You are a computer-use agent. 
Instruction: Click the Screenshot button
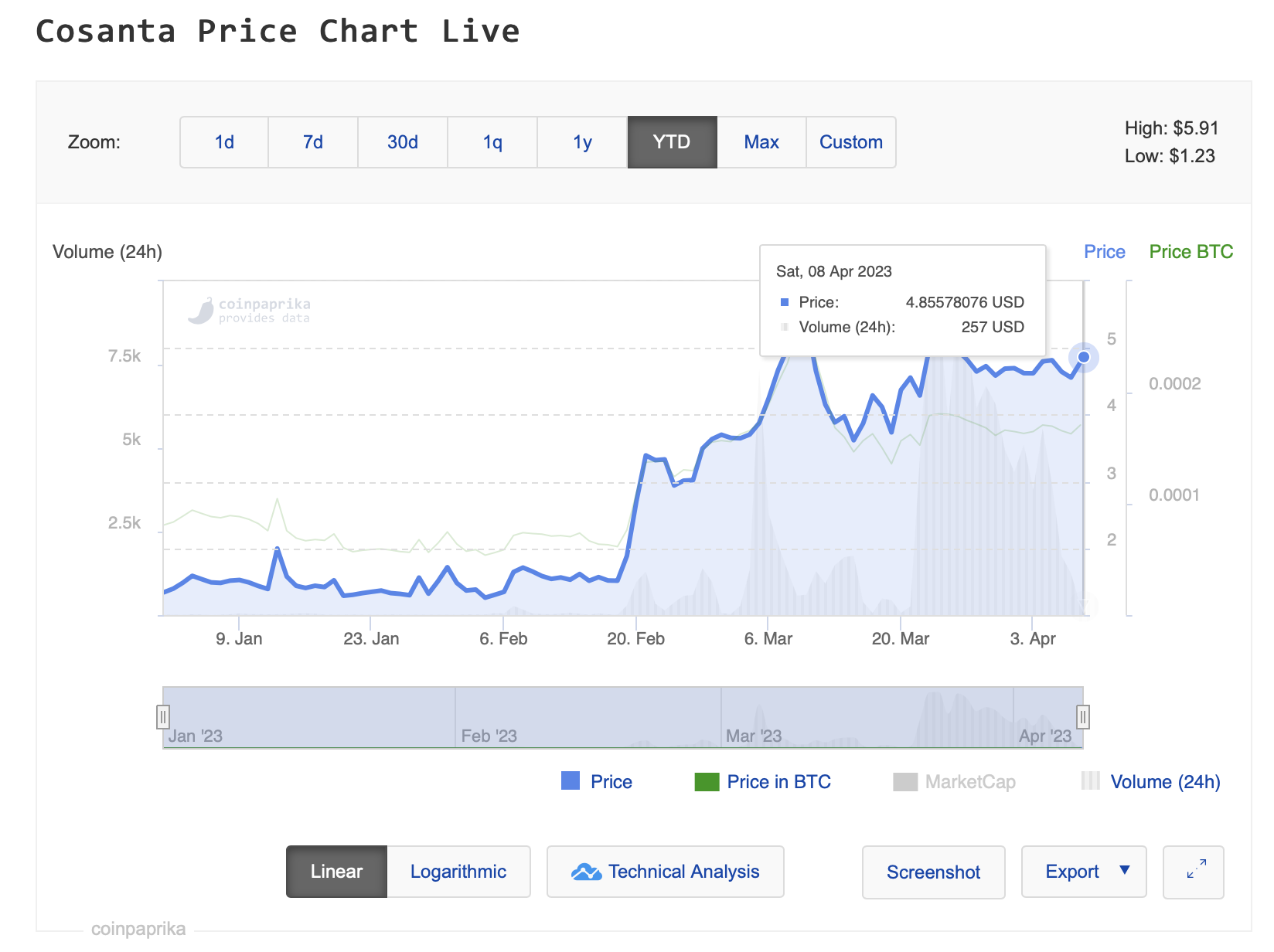pos(933,872)
